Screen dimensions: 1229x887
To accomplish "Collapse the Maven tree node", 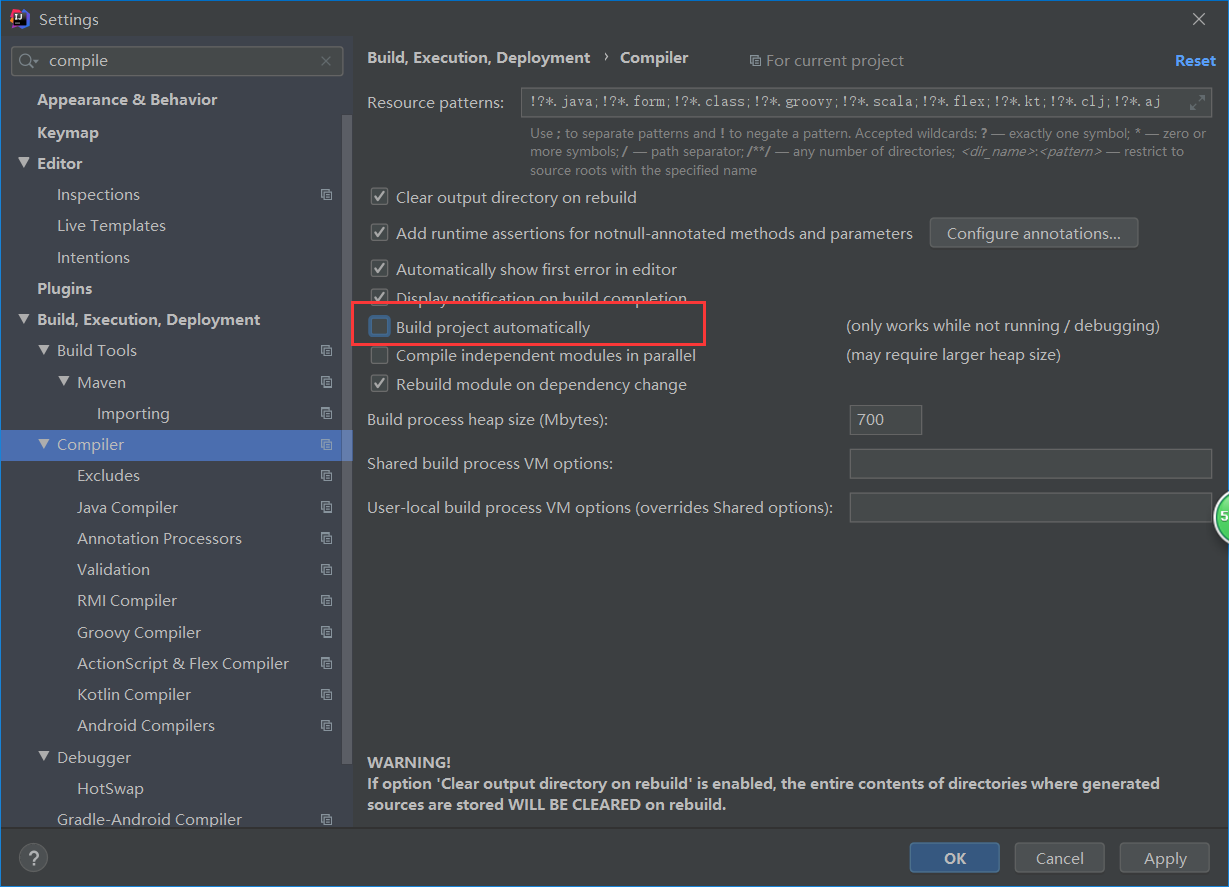I will pos(64,382).
